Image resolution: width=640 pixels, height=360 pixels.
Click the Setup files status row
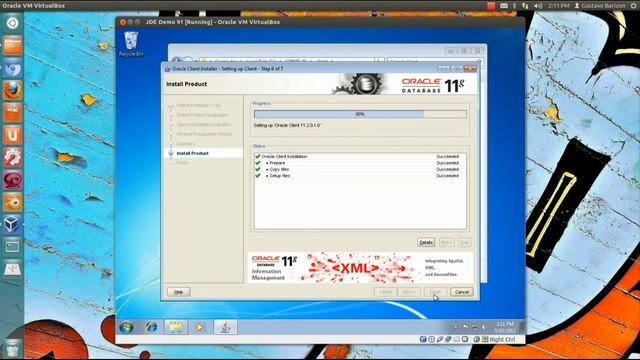[360, 176]
